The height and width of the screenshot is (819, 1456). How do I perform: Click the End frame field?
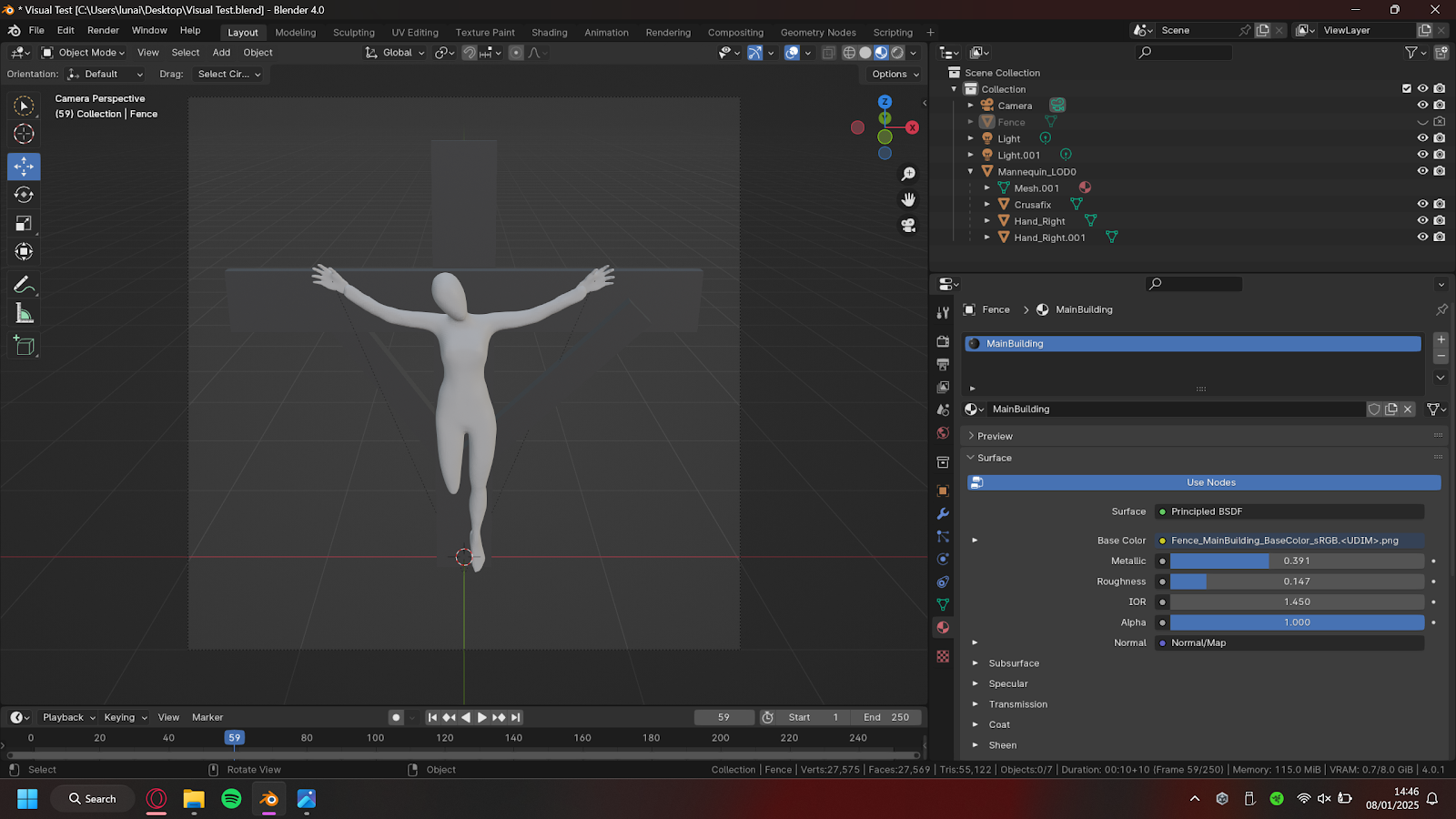[885, 717]
